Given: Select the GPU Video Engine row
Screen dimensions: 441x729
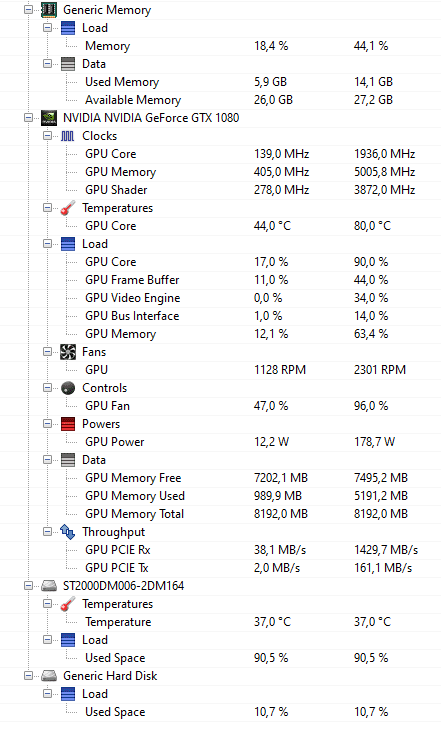Looking at the screenshot, I should click(220, 298).
